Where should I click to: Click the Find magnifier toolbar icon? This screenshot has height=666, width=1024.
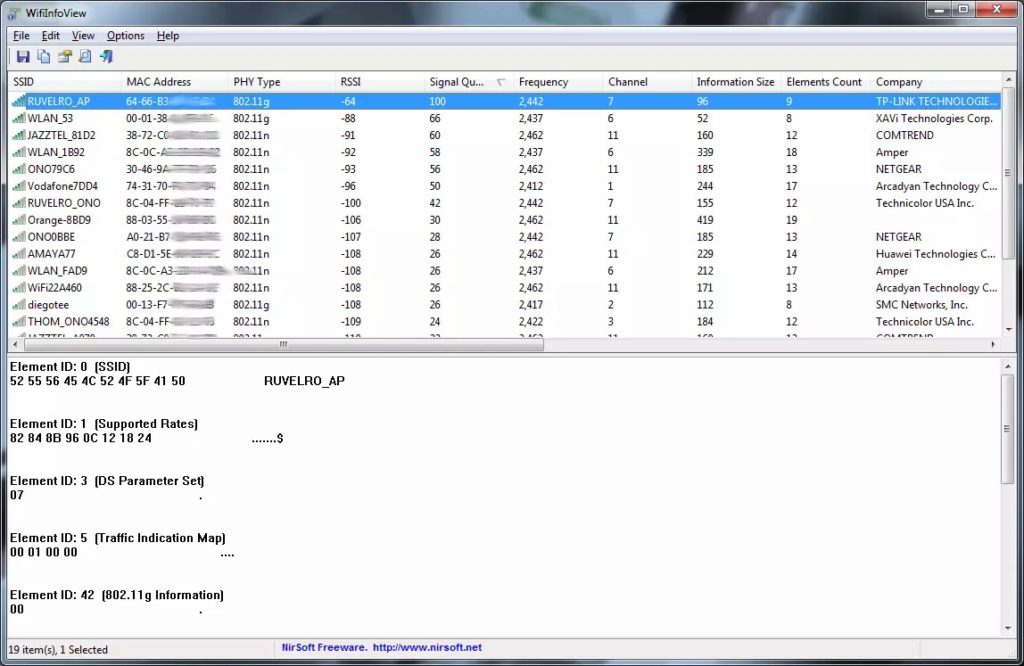(85, 57)
